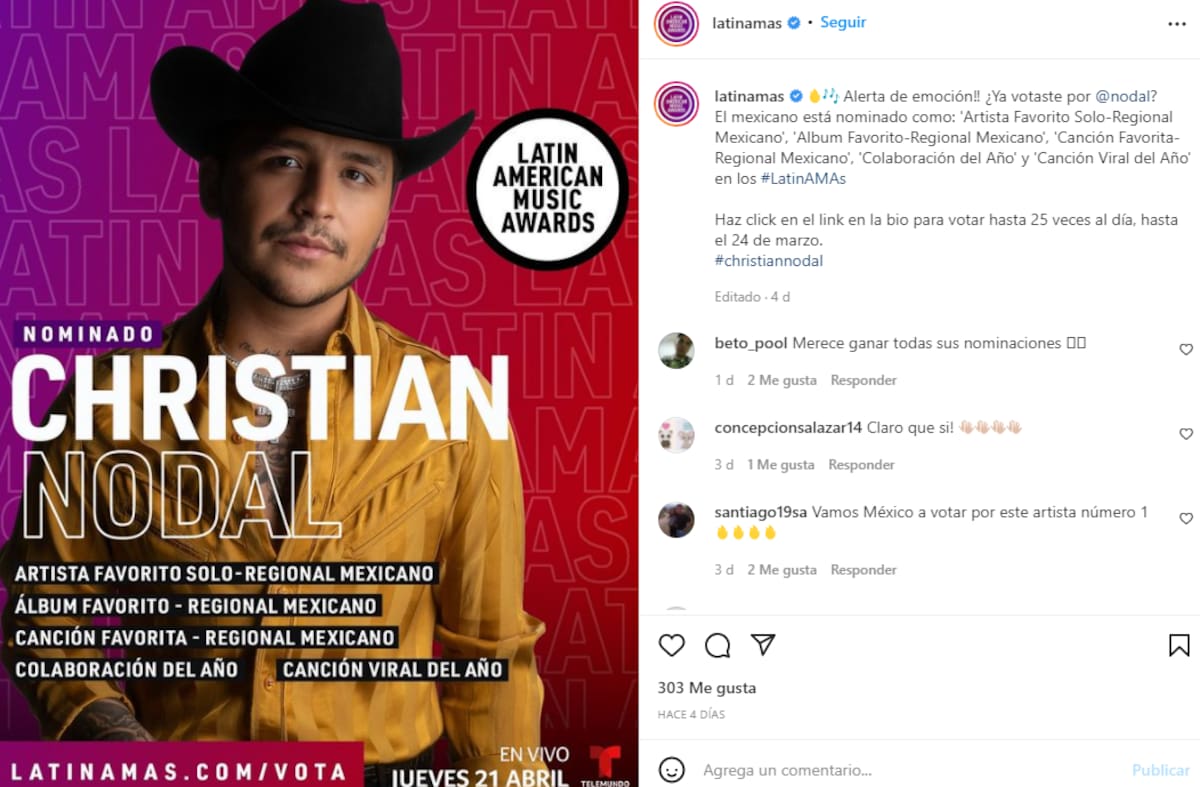Open comments with the speech bubble icon

(717, 645)
